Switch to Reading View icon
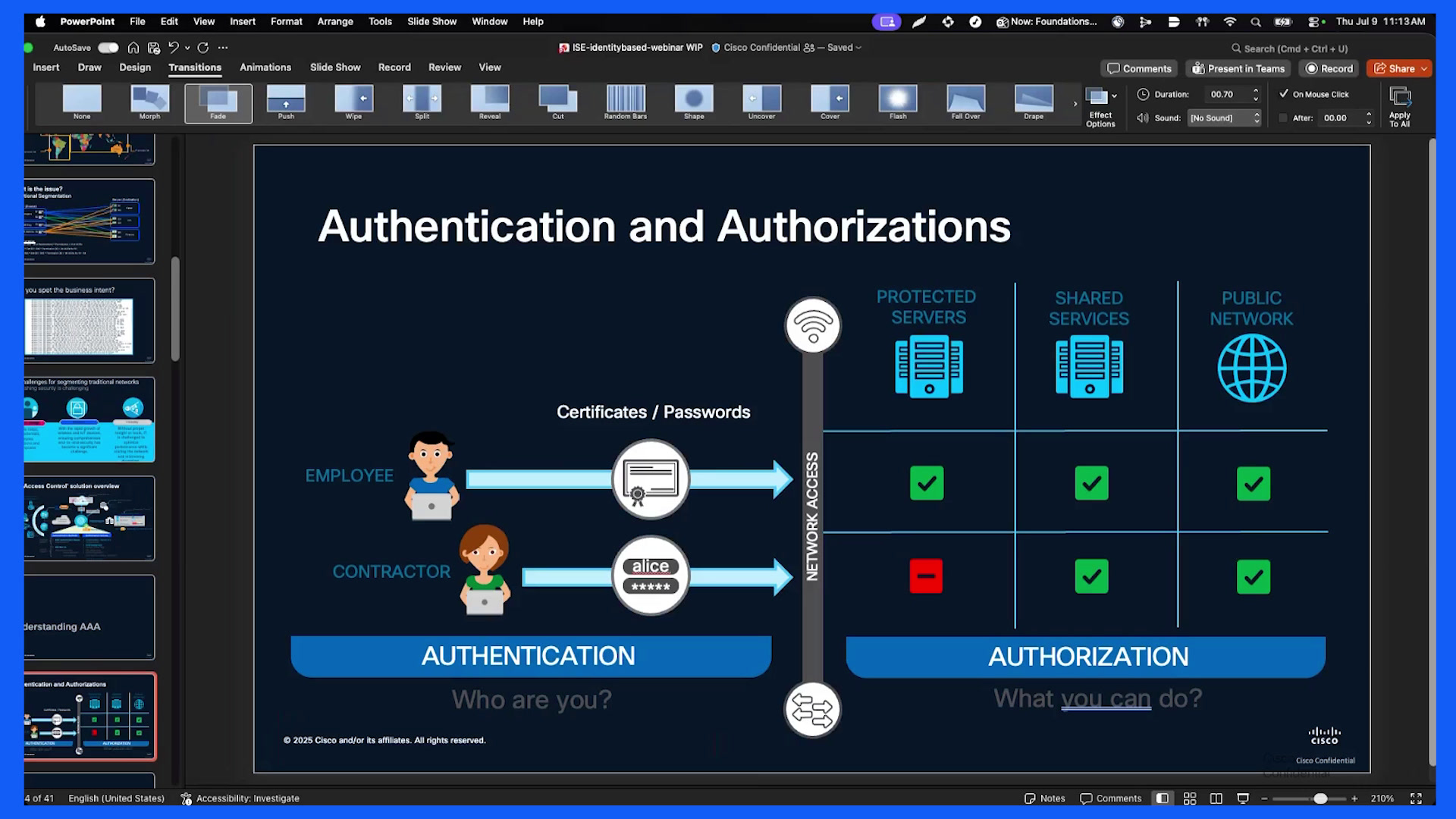The height and width of the screenshot is (819, 1456). pyautogui.click(x=1216, y=799)
